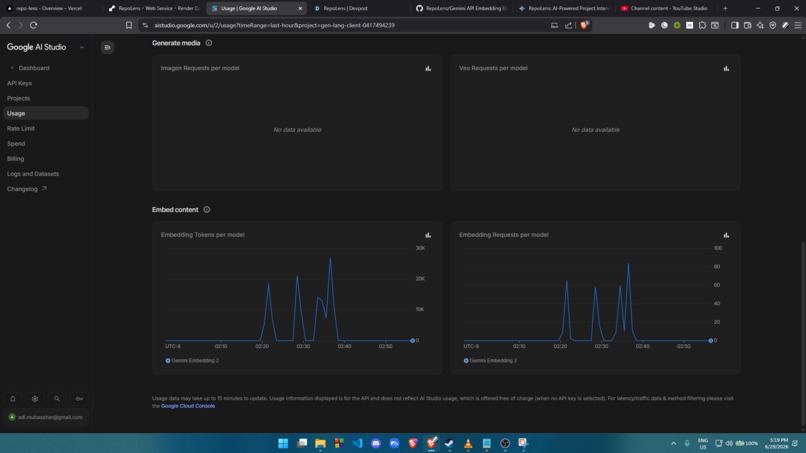This screenshot has width=806, height=453.
Task: Open browser sidebar panel toggle
Action: (x=735, y=25)
